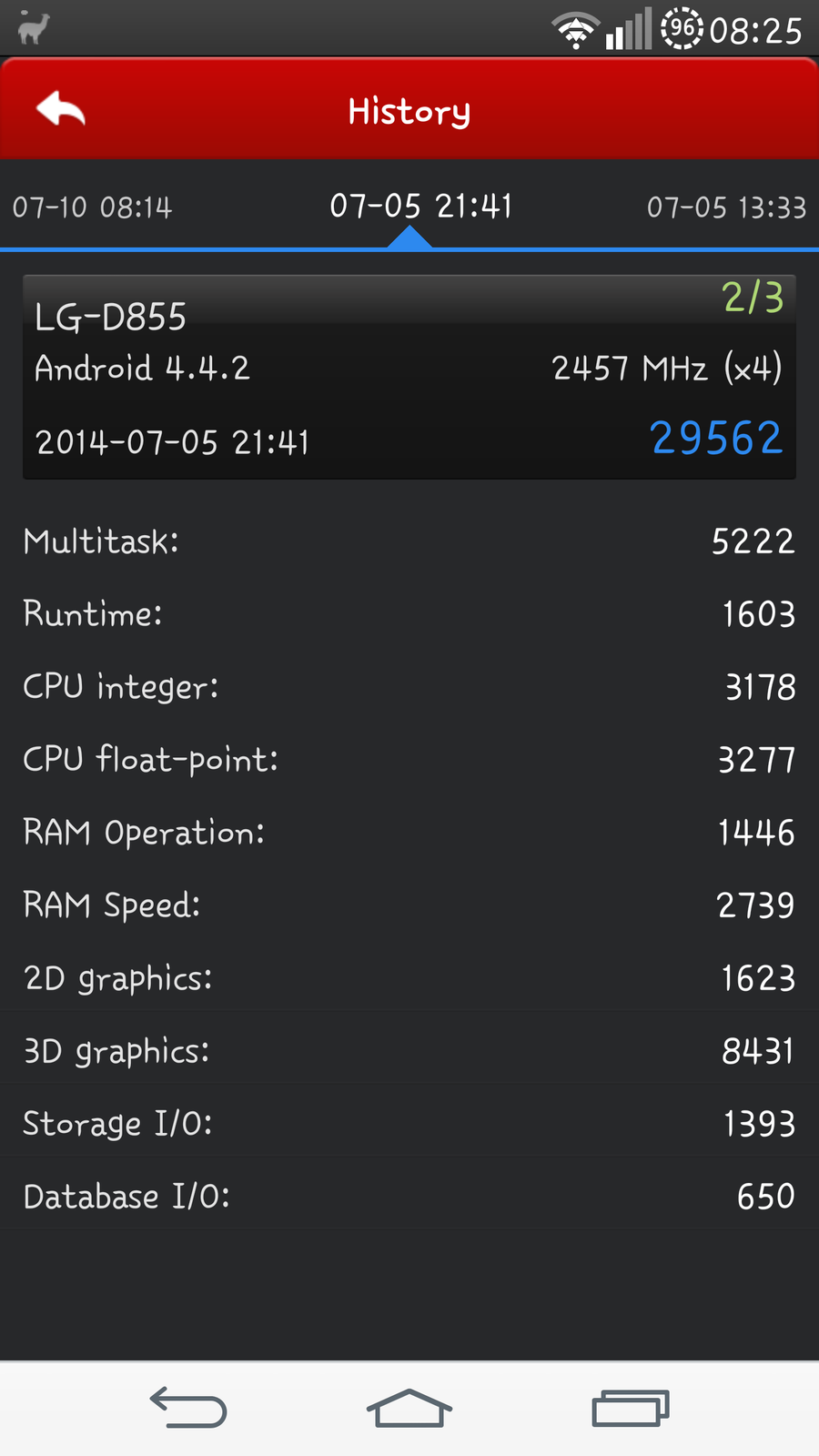Switch to the 07-05 13:33 history tab
This screenshot has height=1456, width=819.
coord(726,207)
